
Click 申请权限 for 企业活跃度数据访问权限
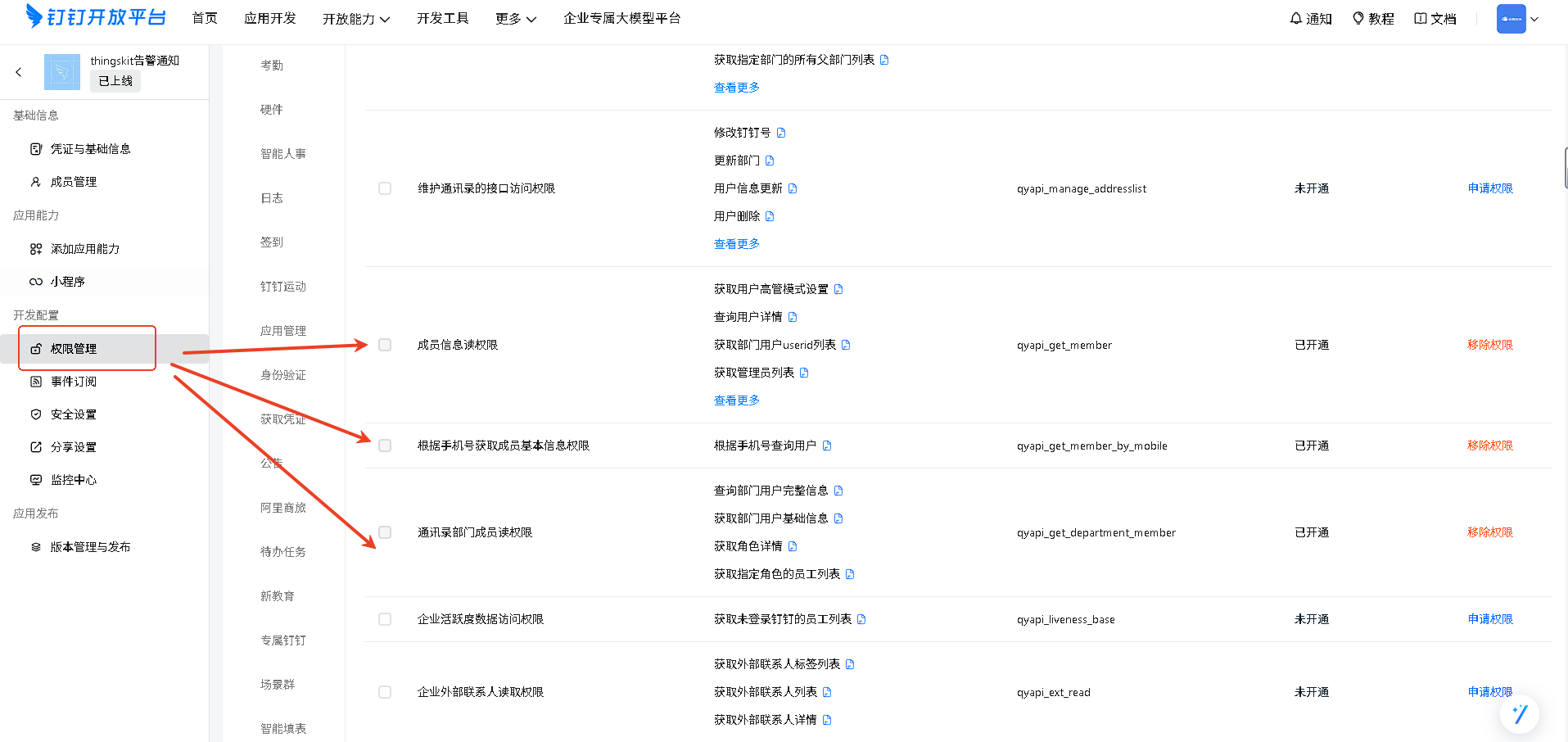(1489, 619)
